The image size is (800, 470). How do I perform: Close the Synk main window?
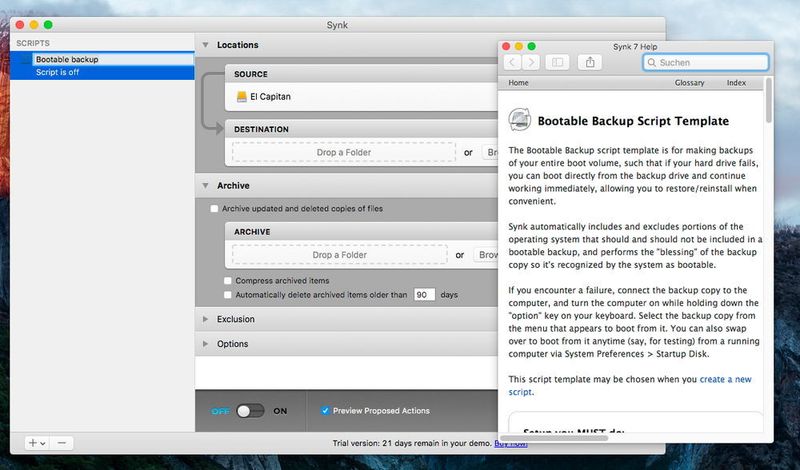coord(20,24)
